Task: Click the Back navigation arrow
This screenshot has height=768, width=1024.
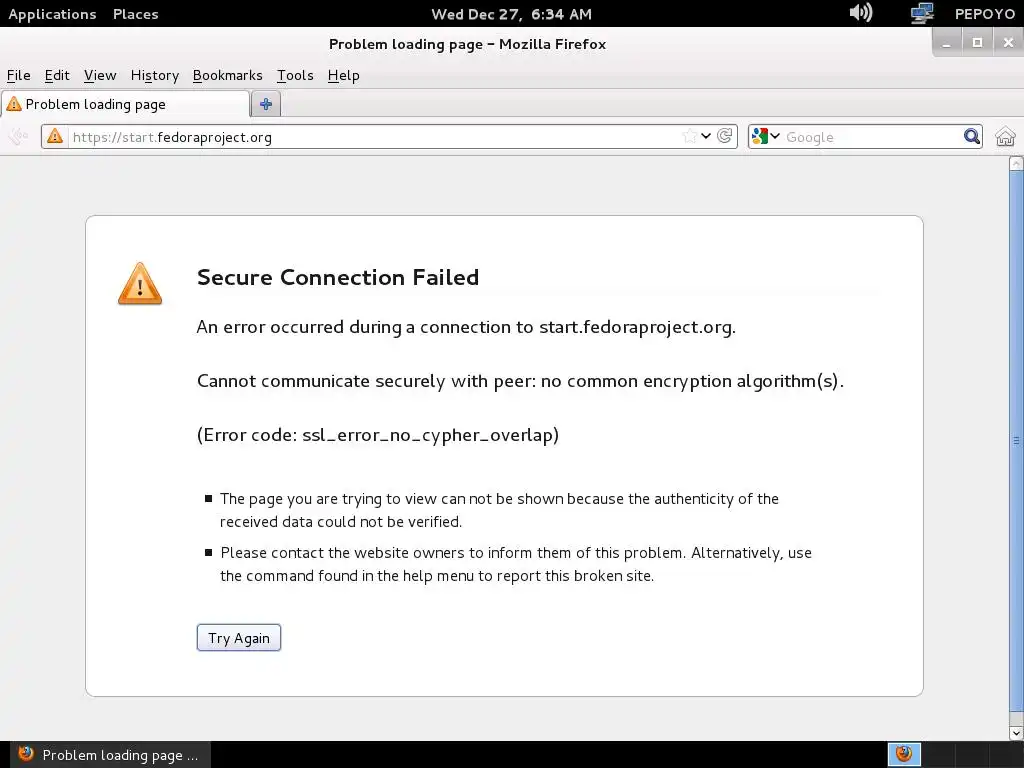Action: [x=18, y=137]
